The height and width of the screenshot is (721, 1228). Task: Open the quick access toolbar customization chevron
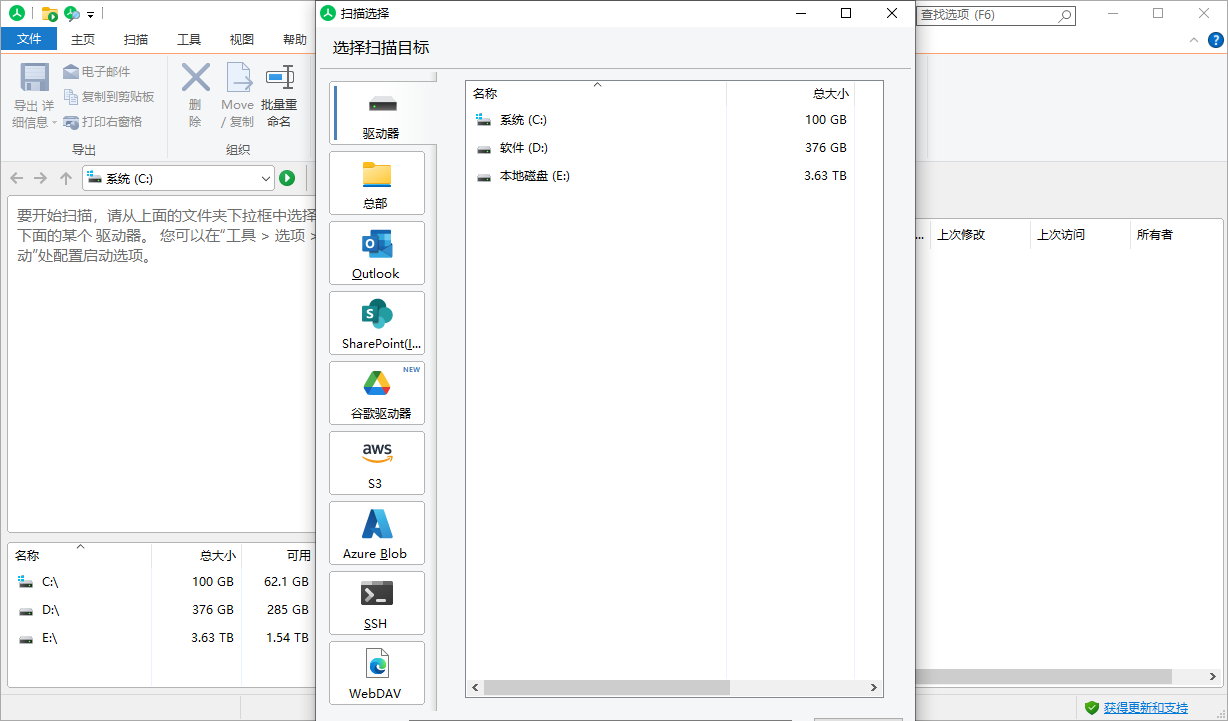click(92, 14)
